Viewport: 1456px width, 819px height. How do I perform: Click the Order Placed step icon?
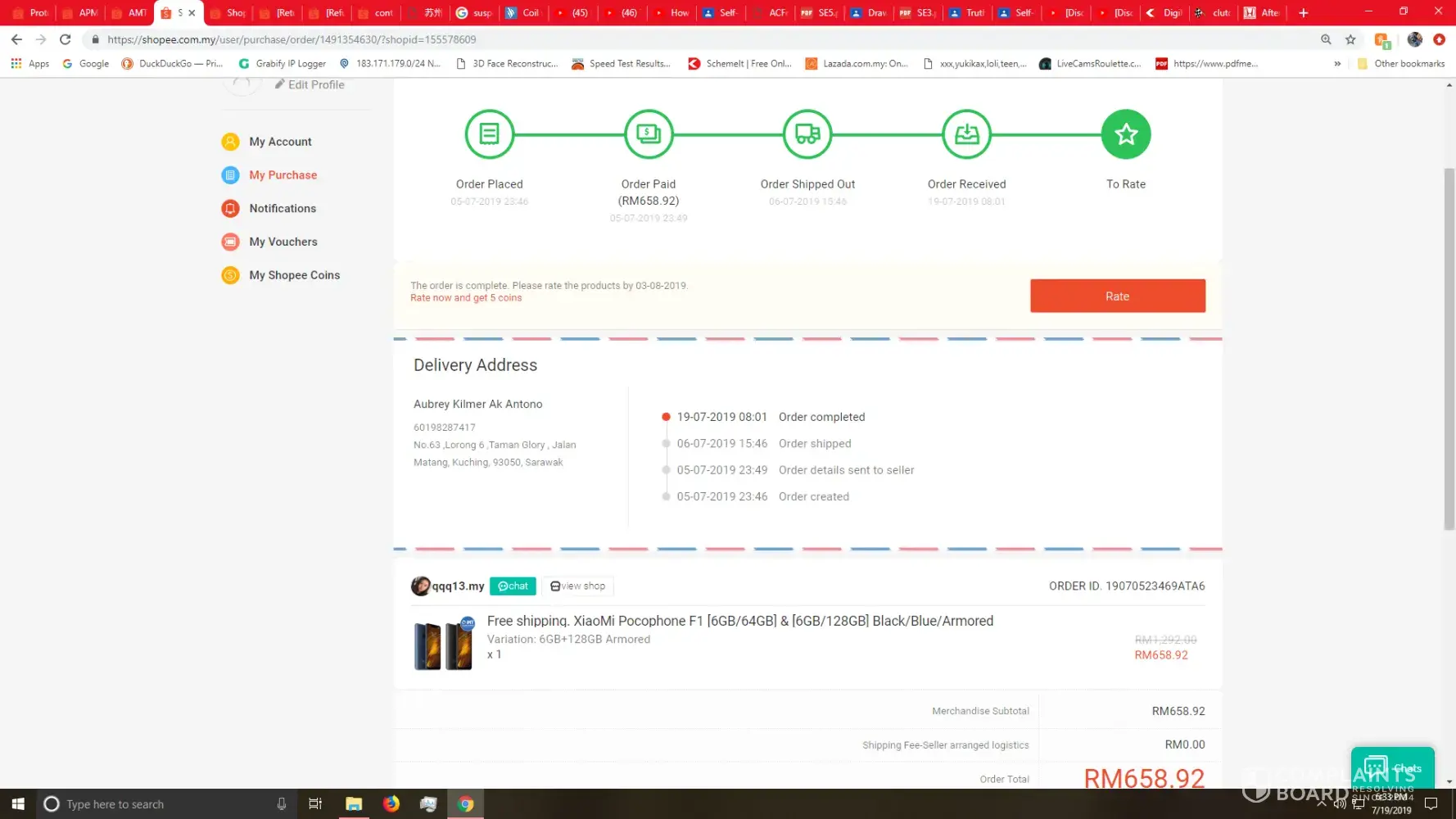point(489,133)
